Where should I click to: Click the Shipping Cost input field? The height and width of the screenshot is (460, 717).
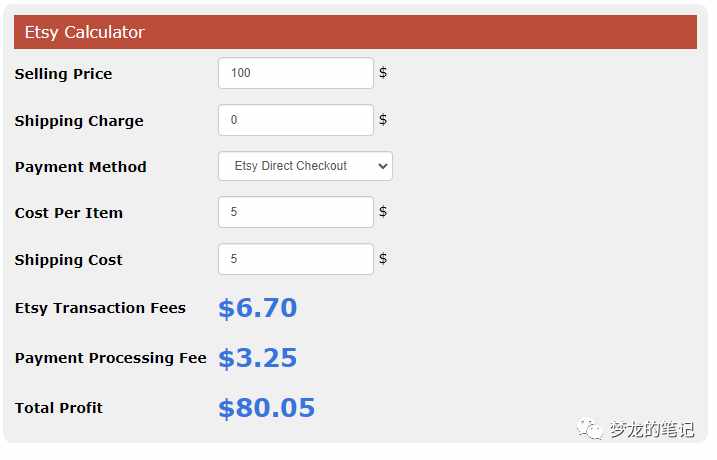(x=296, y=259)
